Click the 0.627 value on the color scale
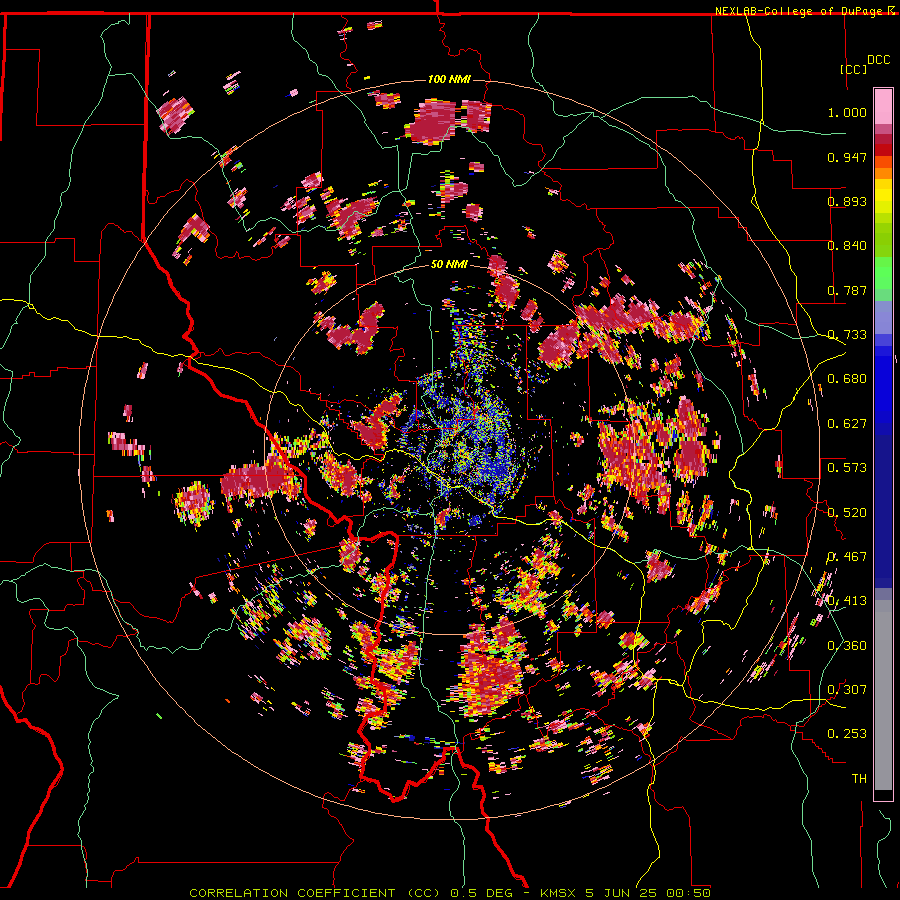Viewport: 900px width, 900px height. 847,424
